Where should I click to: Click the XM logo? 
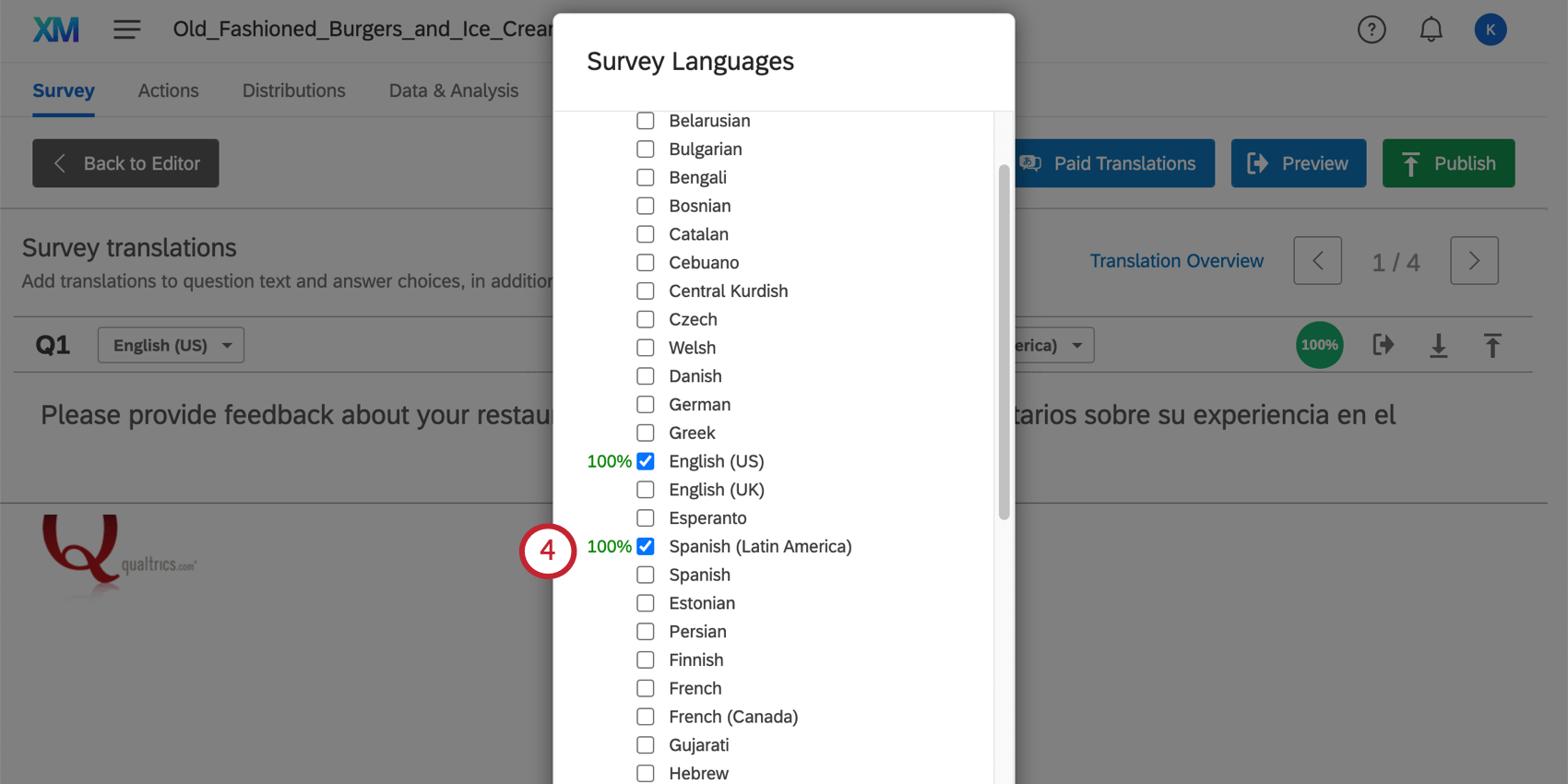tap(56, 30)
